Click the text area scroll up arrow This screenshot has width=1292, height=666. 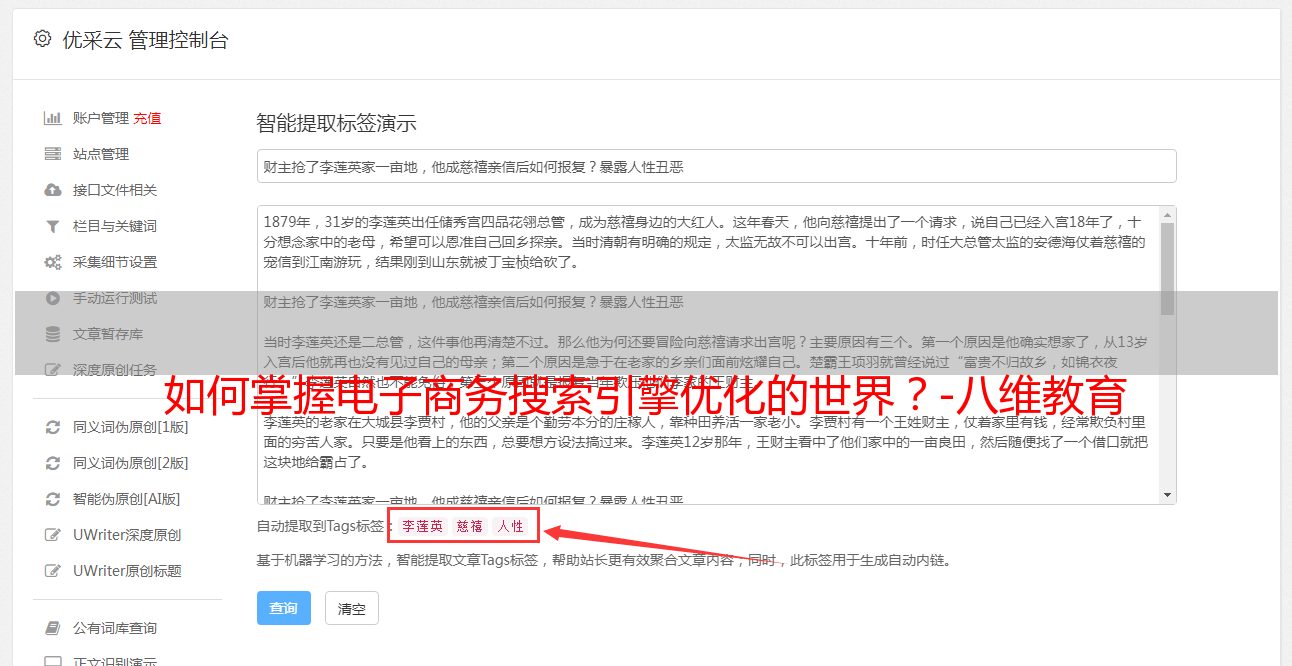tap(1167, 214)
